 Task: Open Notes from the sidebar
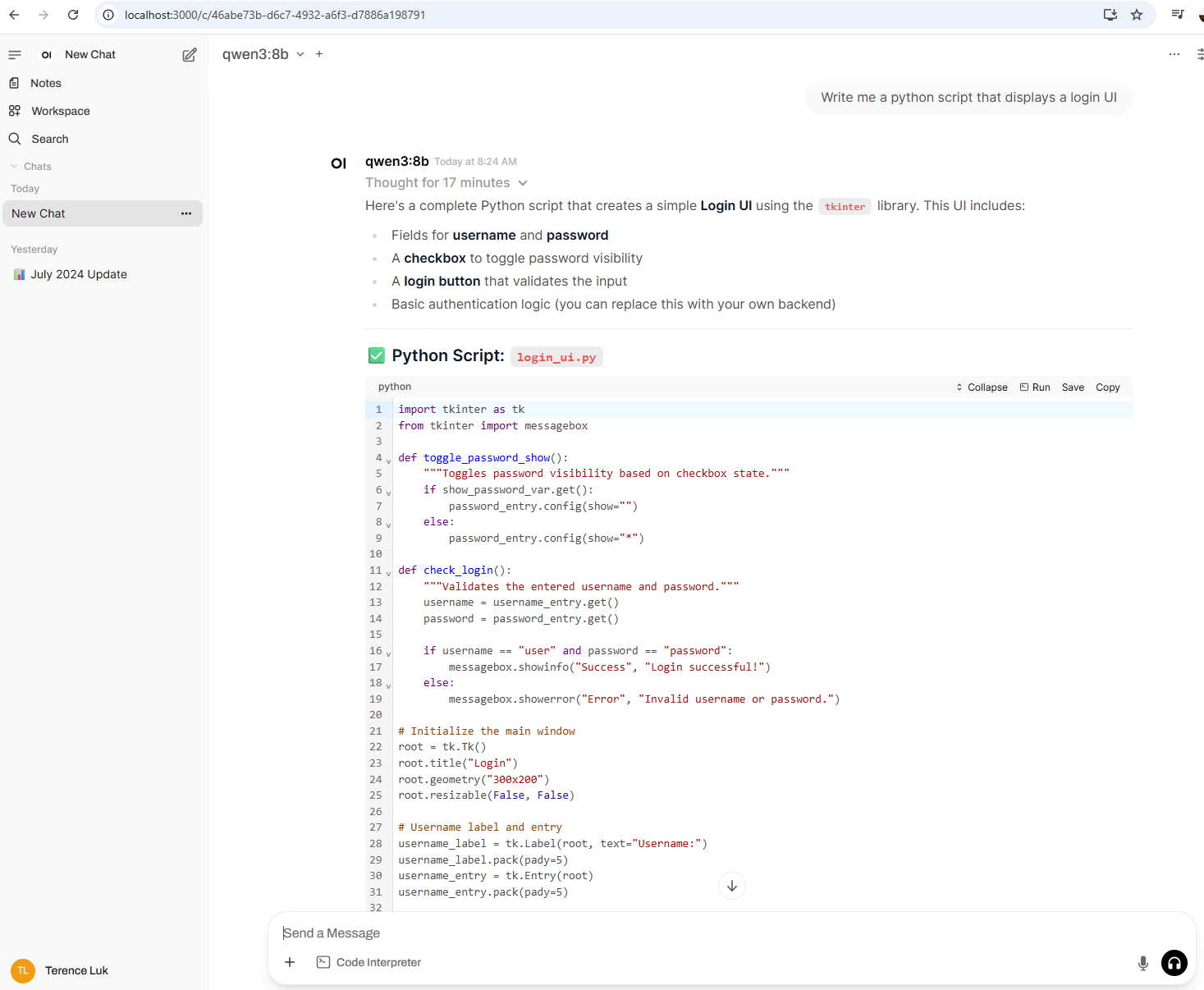pyautogui.click(x=45, y=83)
